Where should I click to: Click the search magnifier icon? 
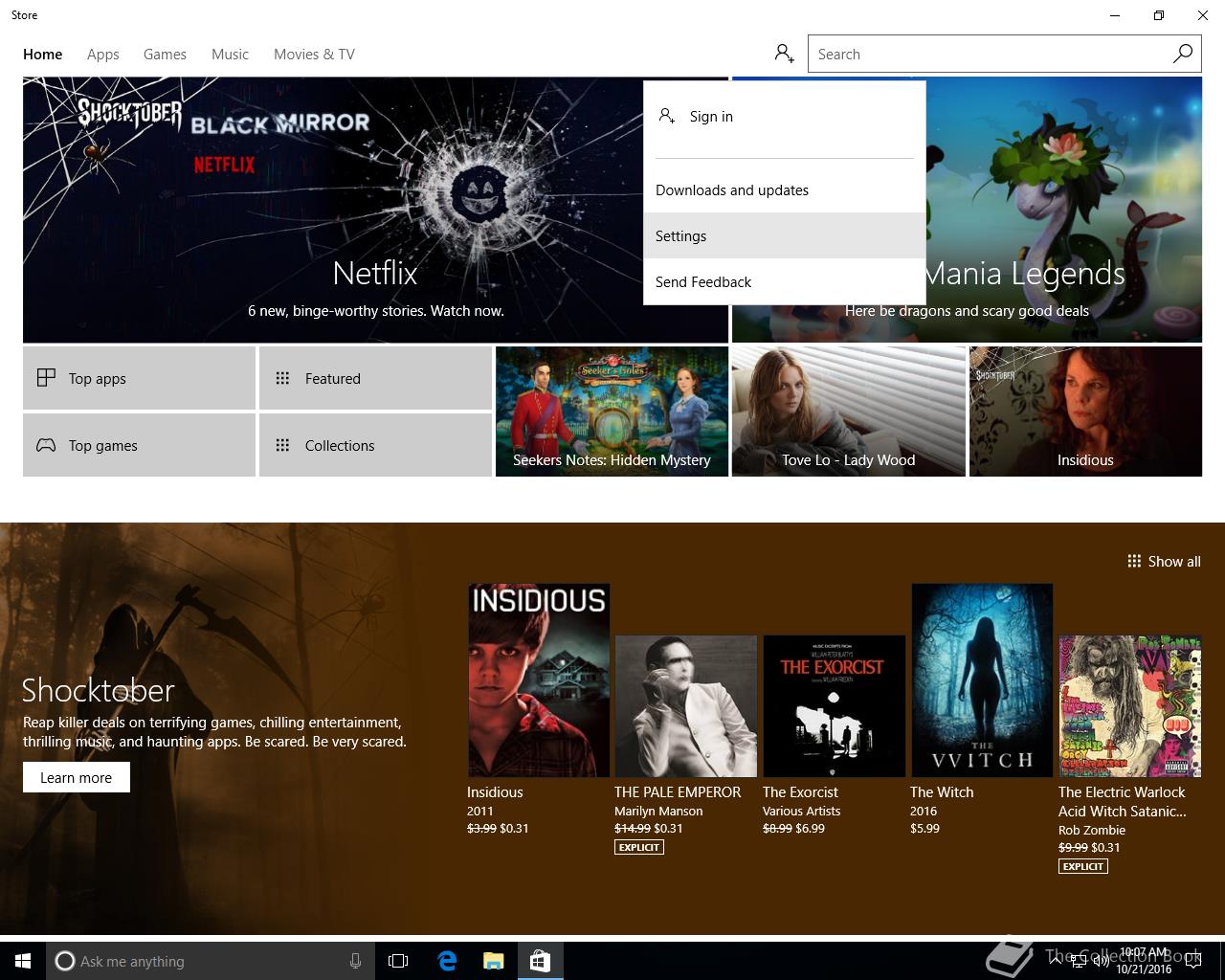[1183, 54]
